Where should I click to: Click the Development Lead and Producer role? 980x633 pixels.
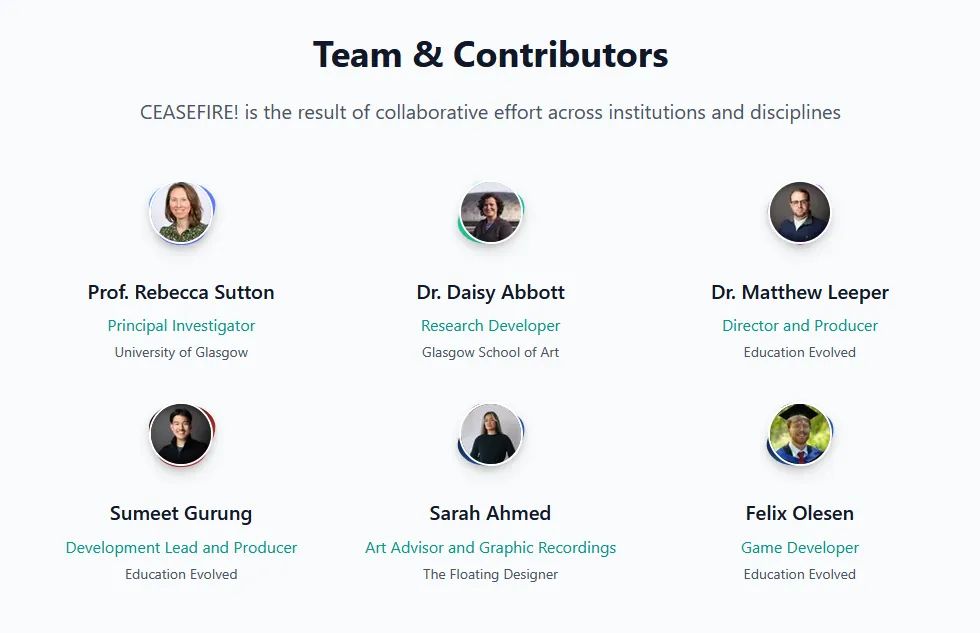[181, 547]
